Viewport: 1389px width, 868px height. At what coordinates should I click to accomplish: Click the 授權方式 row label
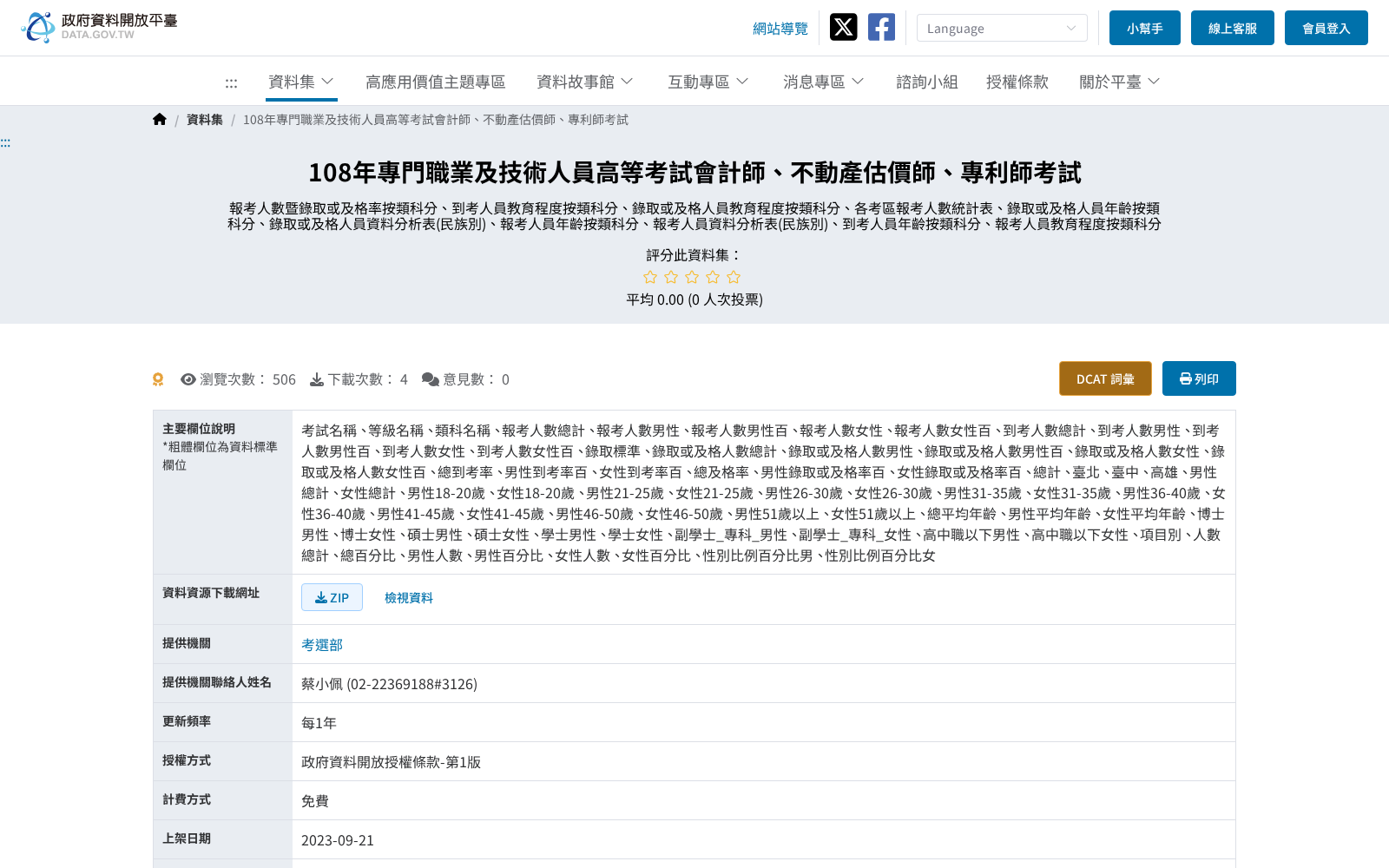[x=187, y=760]
